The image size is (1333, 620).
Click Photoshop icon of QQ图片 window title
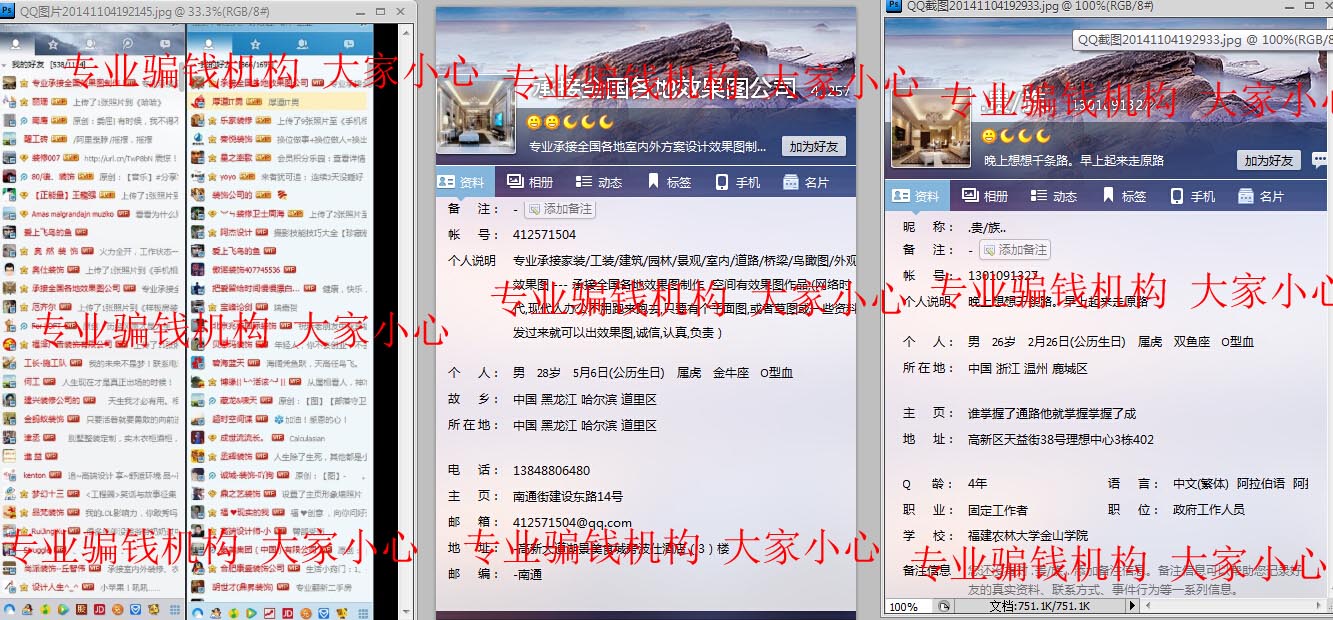click(x=8, y=9)
